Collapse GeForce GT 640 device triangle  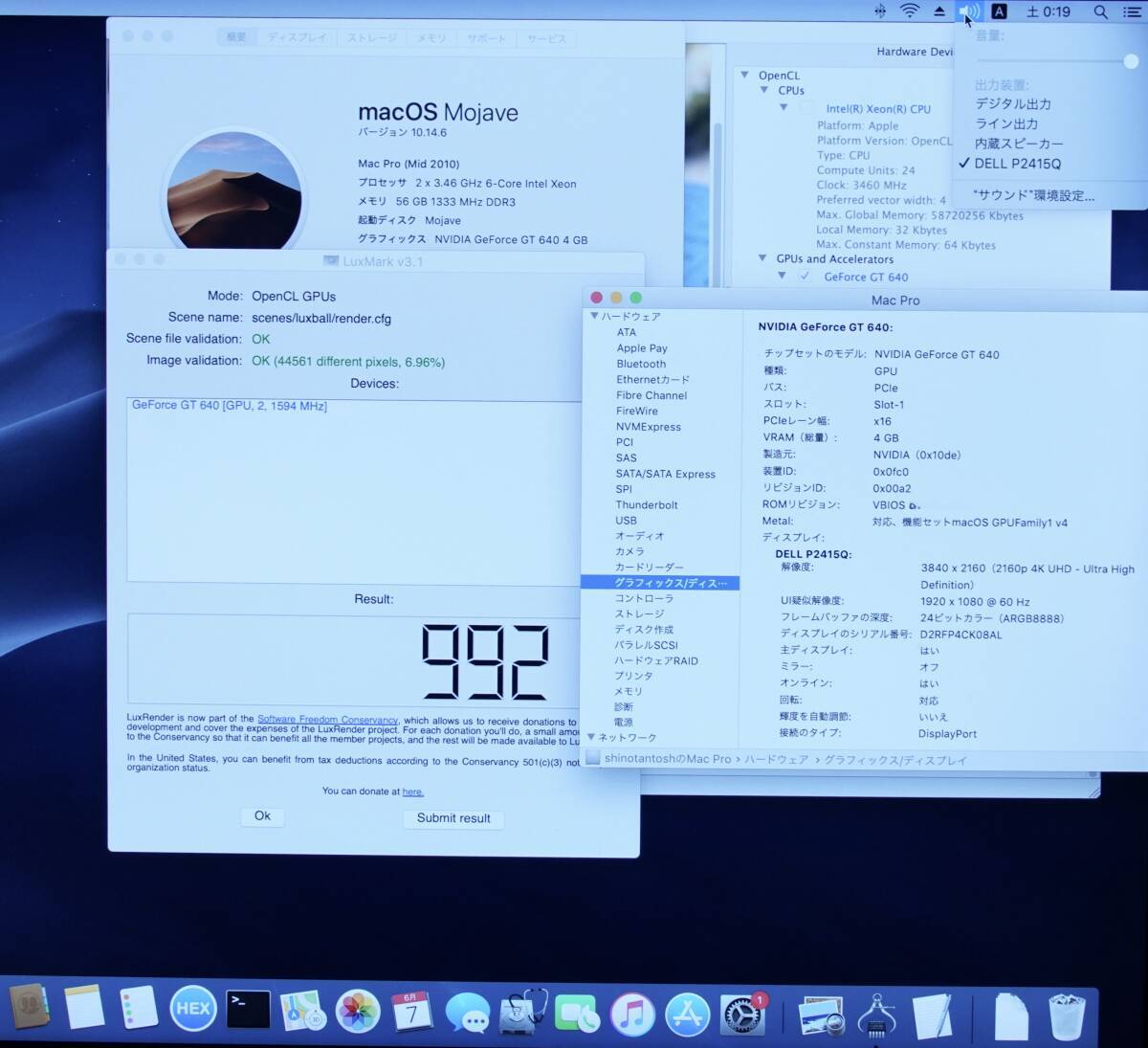(782, 276)
